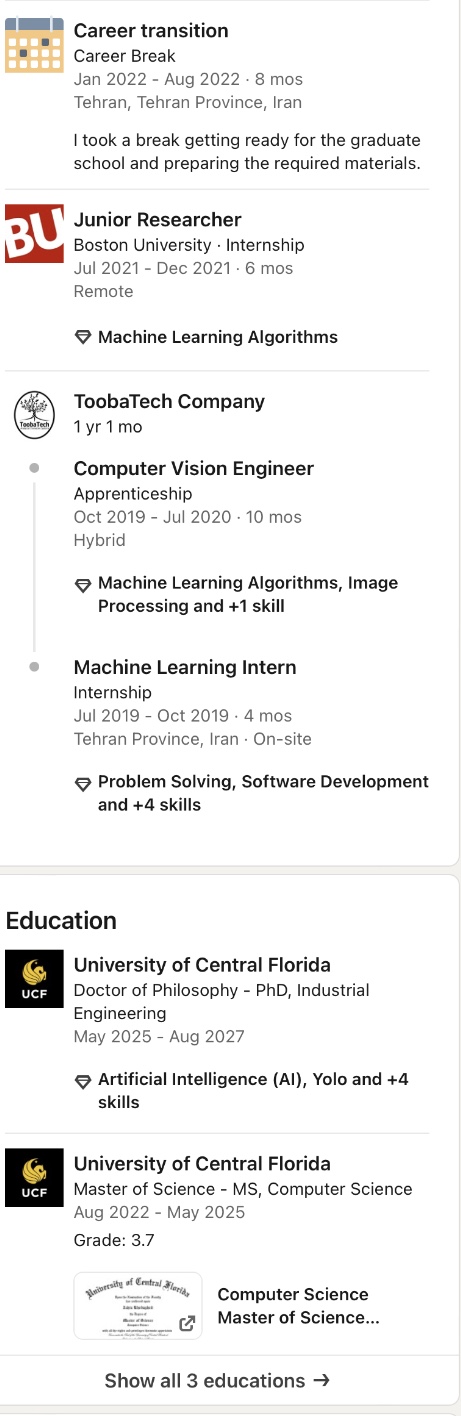461x1416 pixels.
Task: Click the diamond skills icon under Machine Learning Intern
Action: point(83,783)
